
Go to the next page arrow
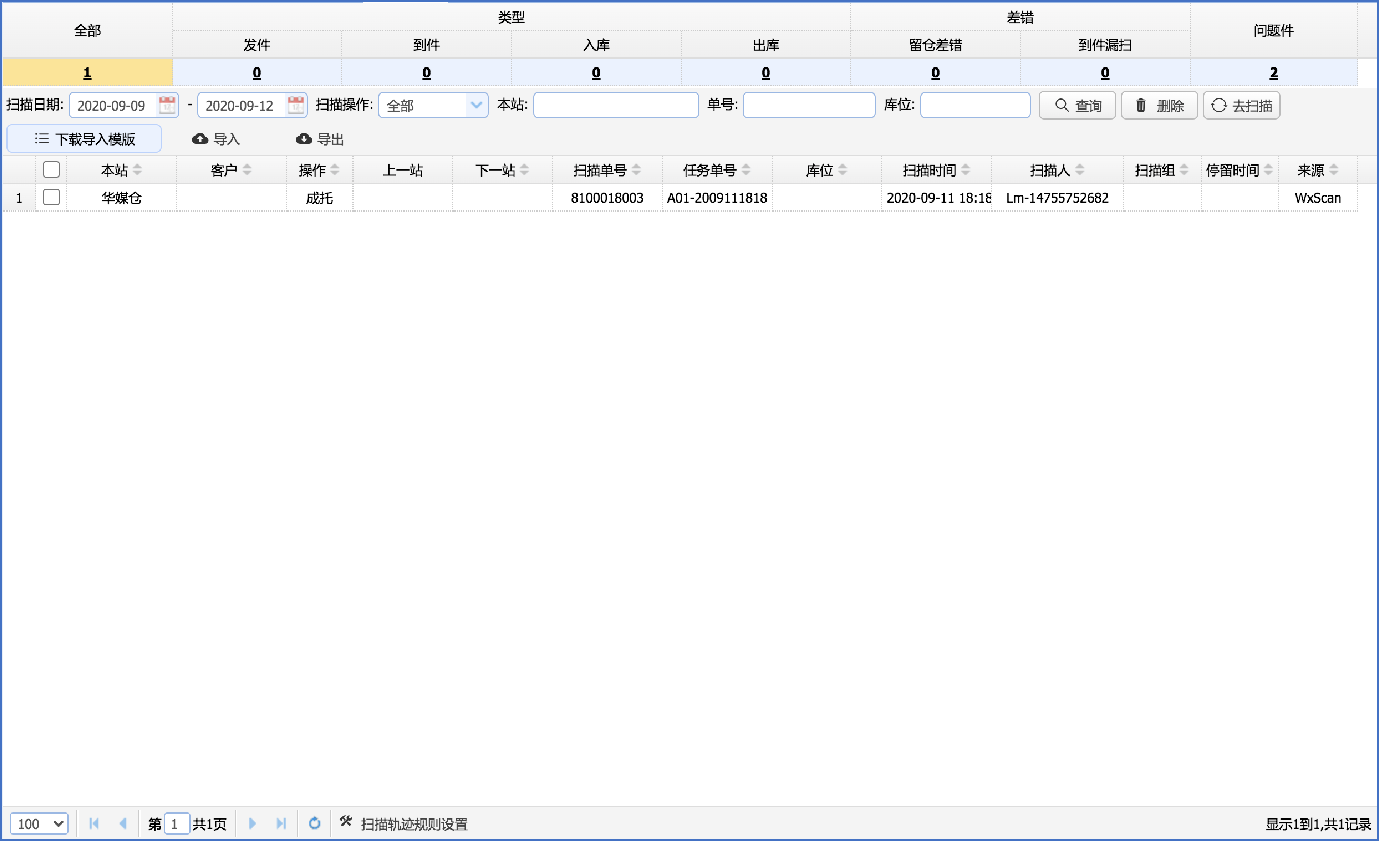click(x=253, y=823)
